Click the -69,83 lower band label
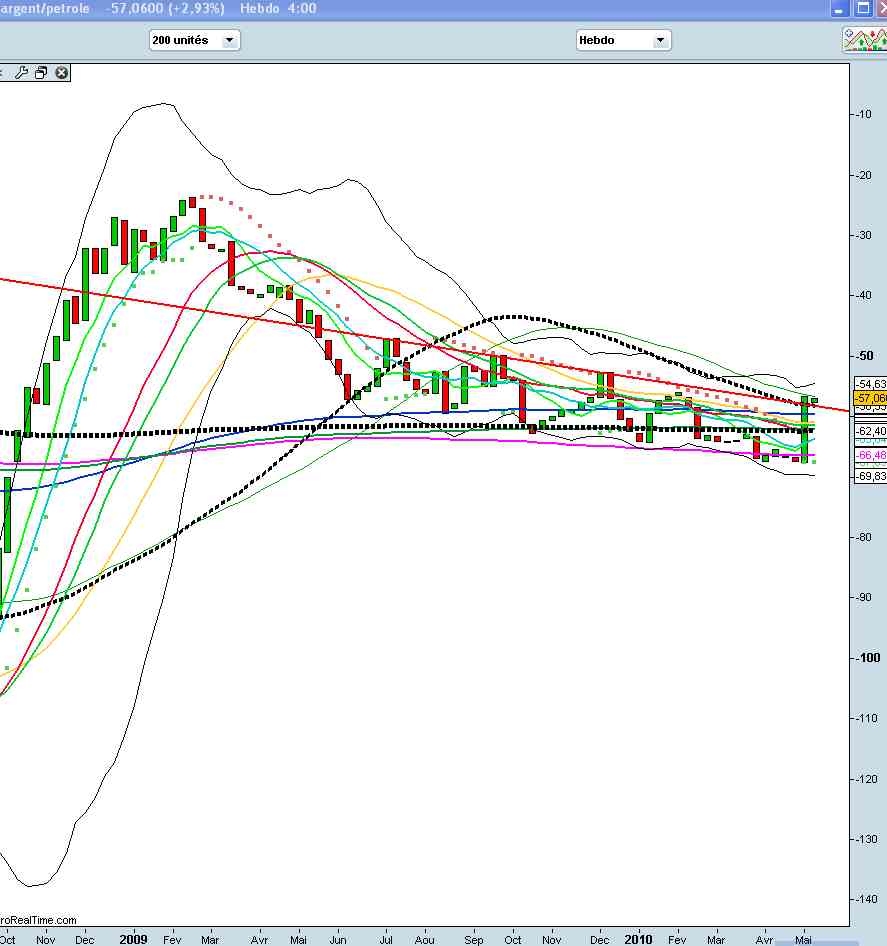Viewport: 887px width, 946px height. click(869, 477)
